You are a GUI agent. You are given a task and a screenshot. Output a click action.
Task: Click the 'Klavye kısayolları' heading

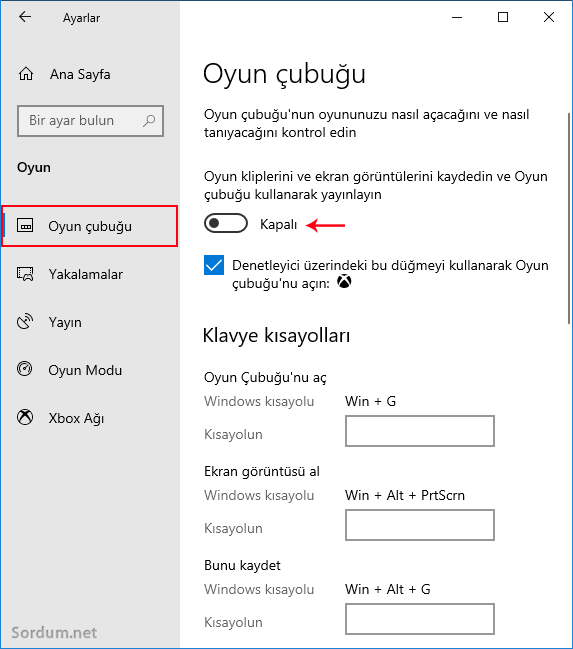276,336
